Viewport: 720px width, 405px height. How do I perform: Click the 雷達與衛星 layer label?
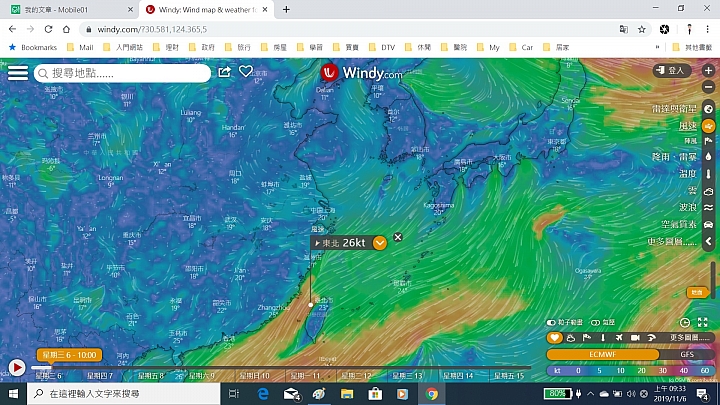(x=674, y=109)
